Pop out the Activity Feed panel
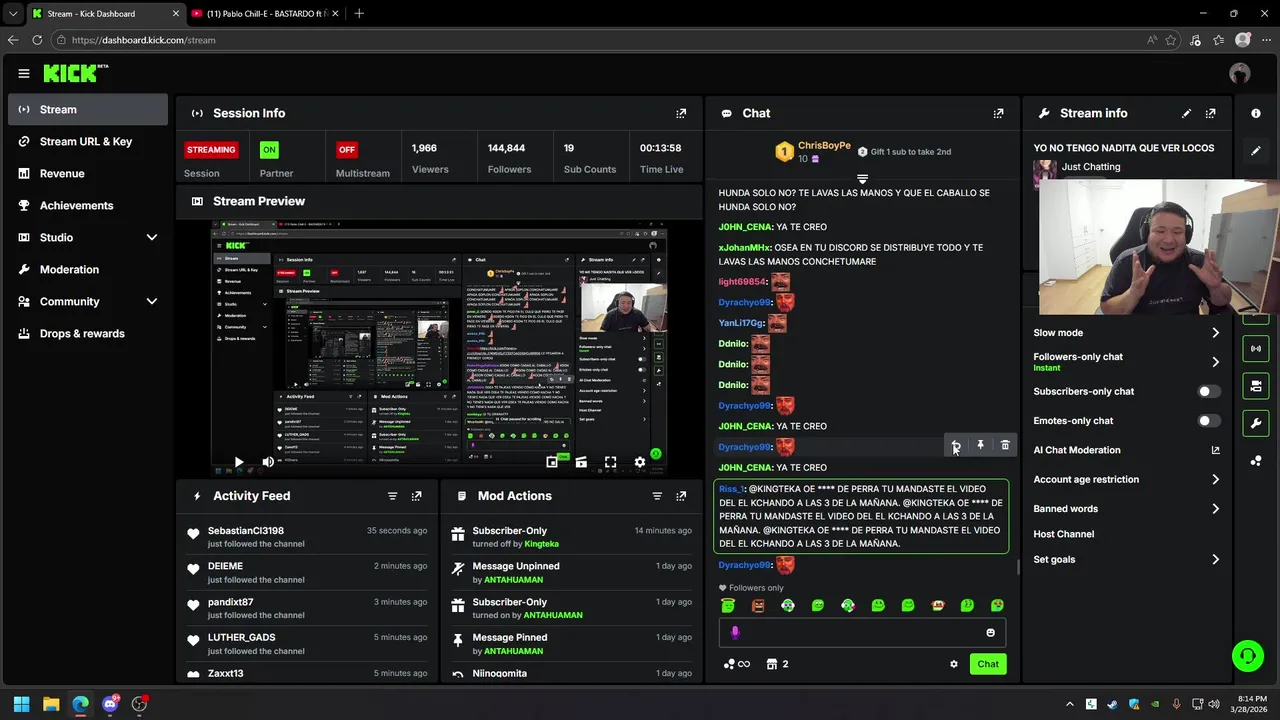This screenshot has width=1280, height=720. tap(416, 496)
